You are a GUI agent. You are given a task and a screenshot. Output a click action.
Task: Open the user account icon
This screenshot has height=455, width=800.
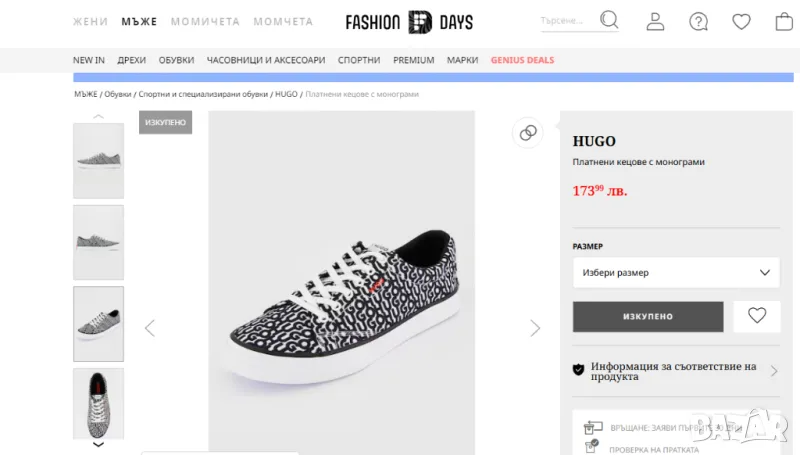pos(655,21)
